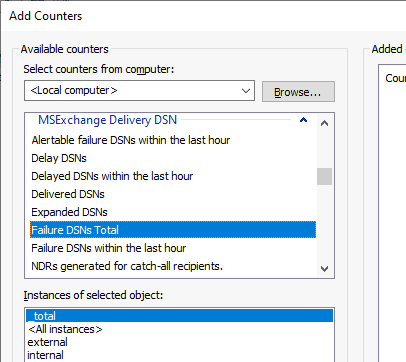Click the counter list scroll down arrow
Viewport: 406px width, 362px height.
(324, 269)
